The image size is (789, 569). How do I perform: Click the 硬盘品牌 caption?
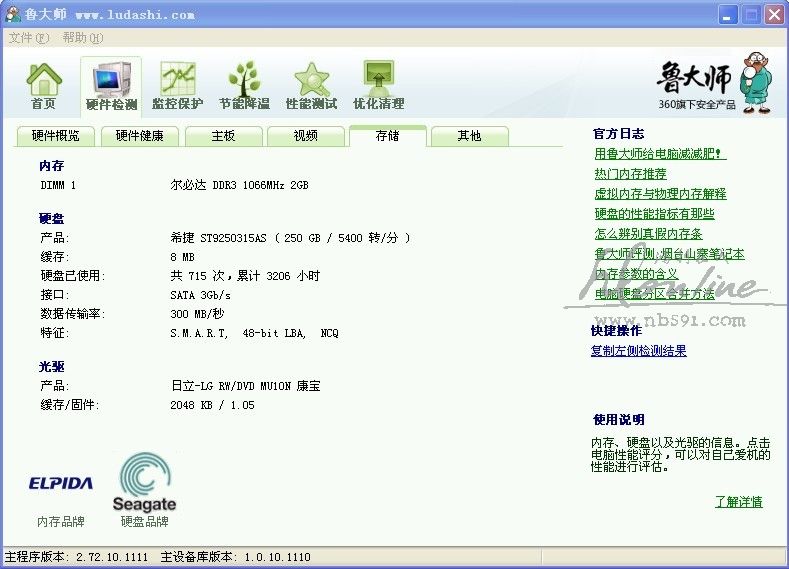coord(144,522)
